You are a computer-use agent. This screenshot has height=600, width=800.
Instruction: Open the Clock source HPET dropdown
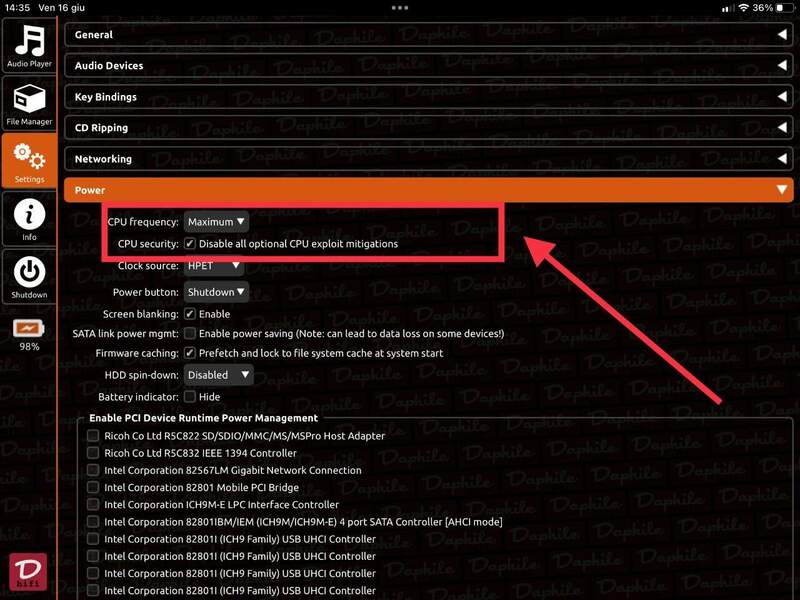pyautogui.click(x=213, y=266)
